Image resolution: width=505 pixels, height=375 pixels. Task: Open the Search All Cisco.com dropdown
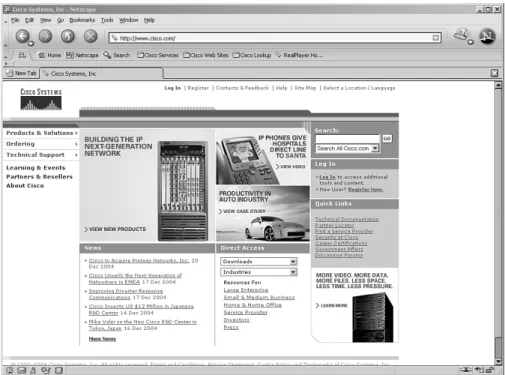(347, 148)
